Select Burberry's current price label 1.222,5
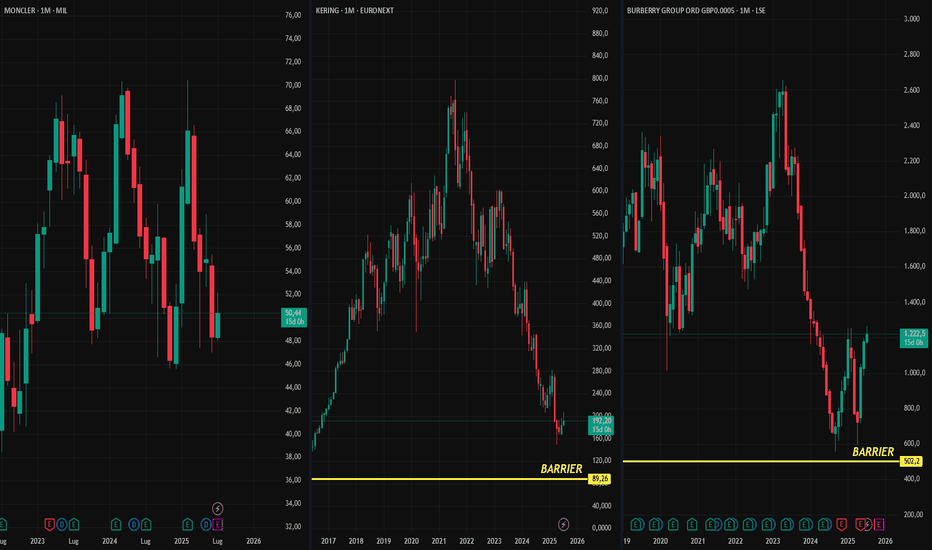The width and height of the screenshot is (932, 550). click(914, 338)
